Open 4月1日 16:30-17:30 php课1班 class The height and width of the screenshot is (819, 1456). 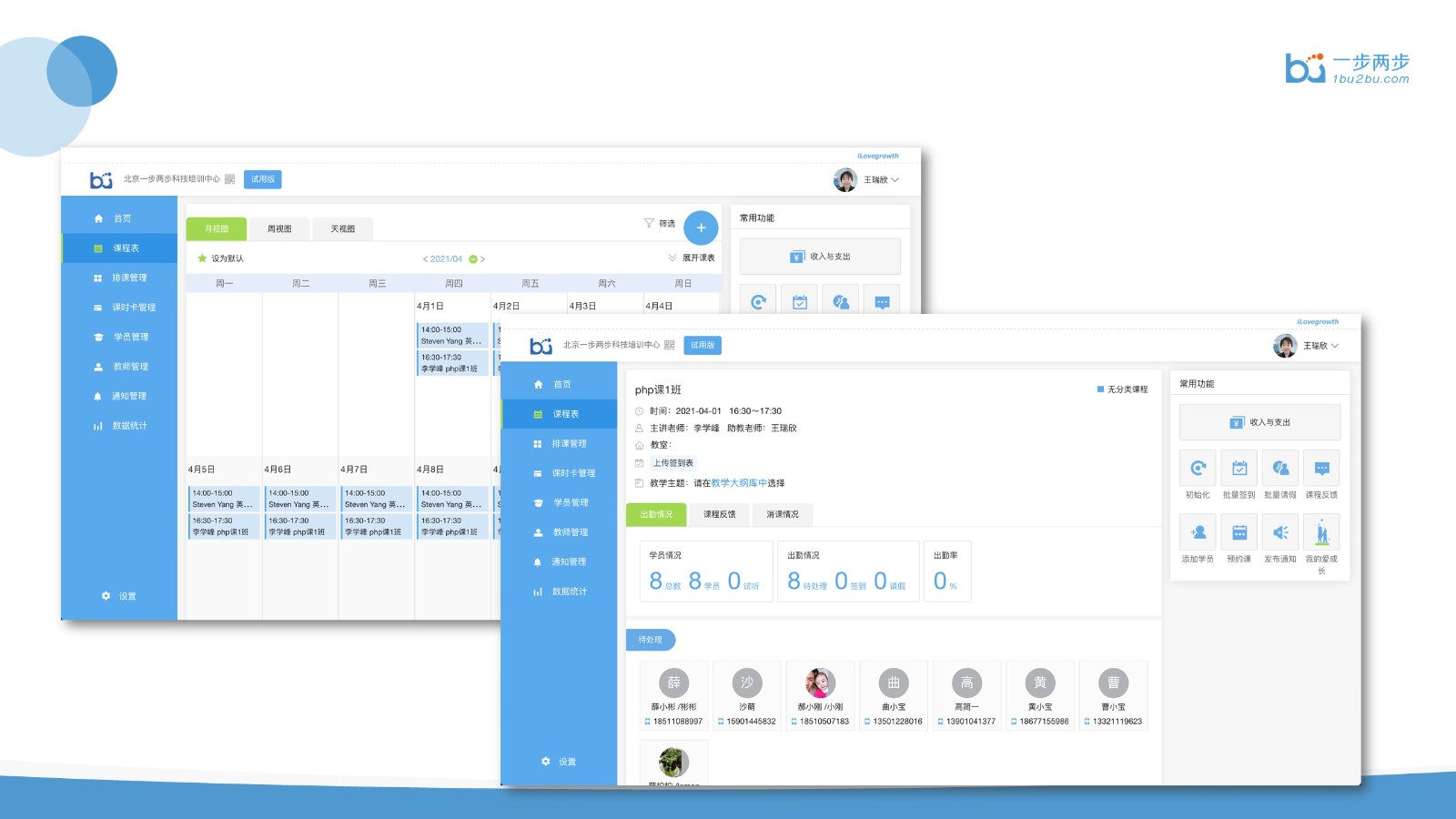click(452, 363)
